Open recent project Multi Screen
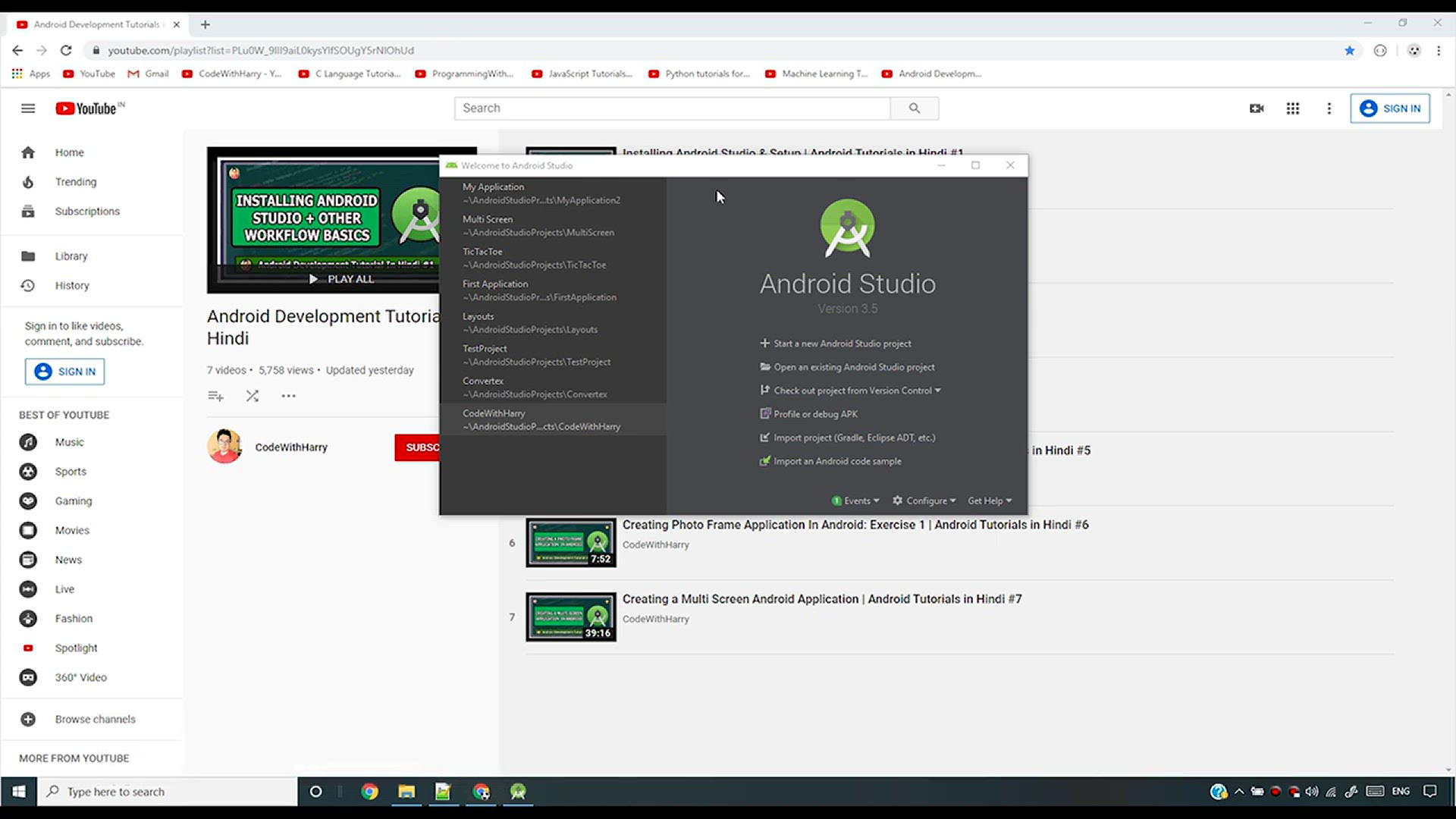Image resolution: width=1456 pixels, height=819 pixels. coord(553,226)
